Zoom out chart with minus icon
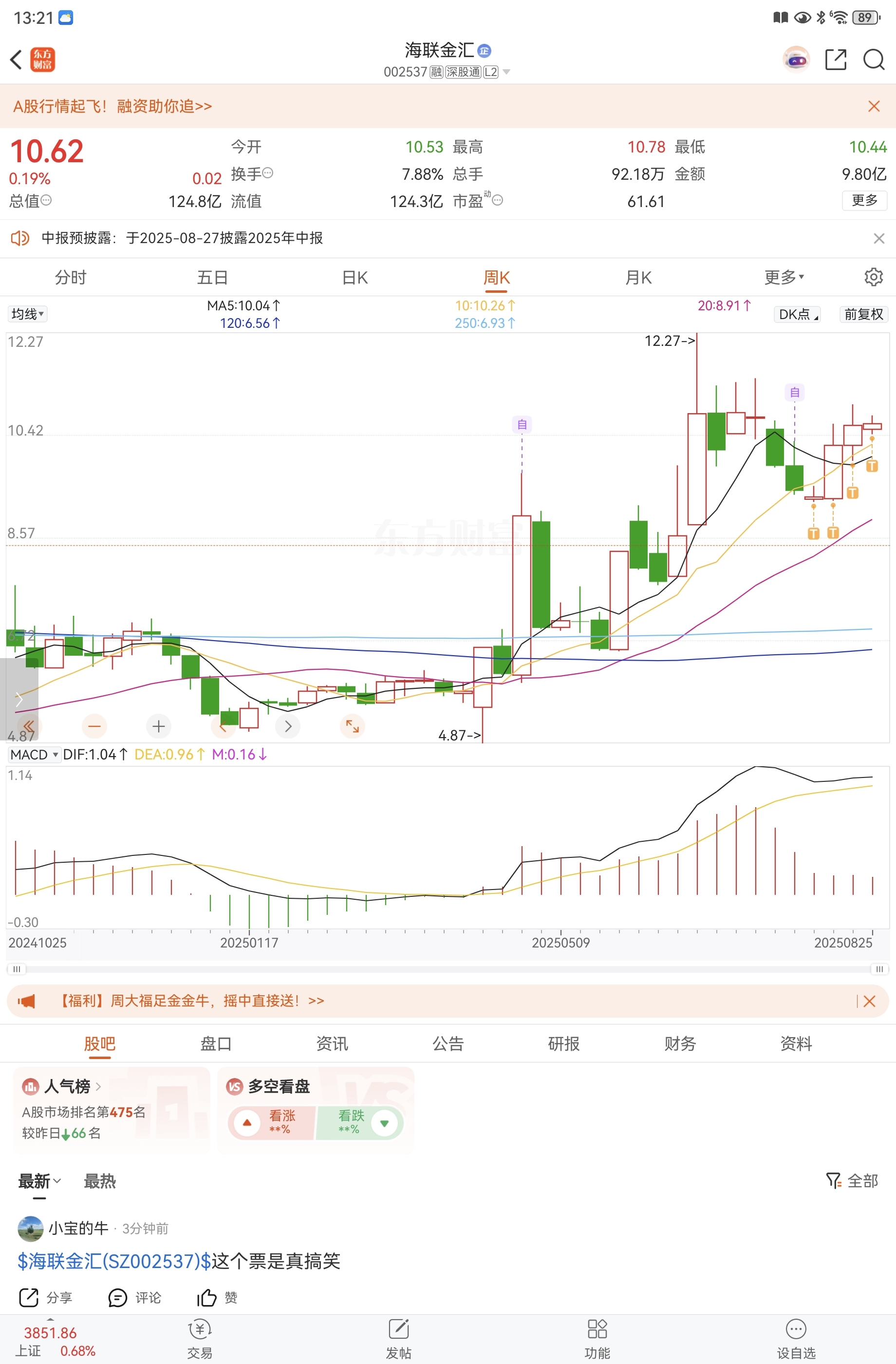This screenshot has height=1364, width=896. (94, 727)
